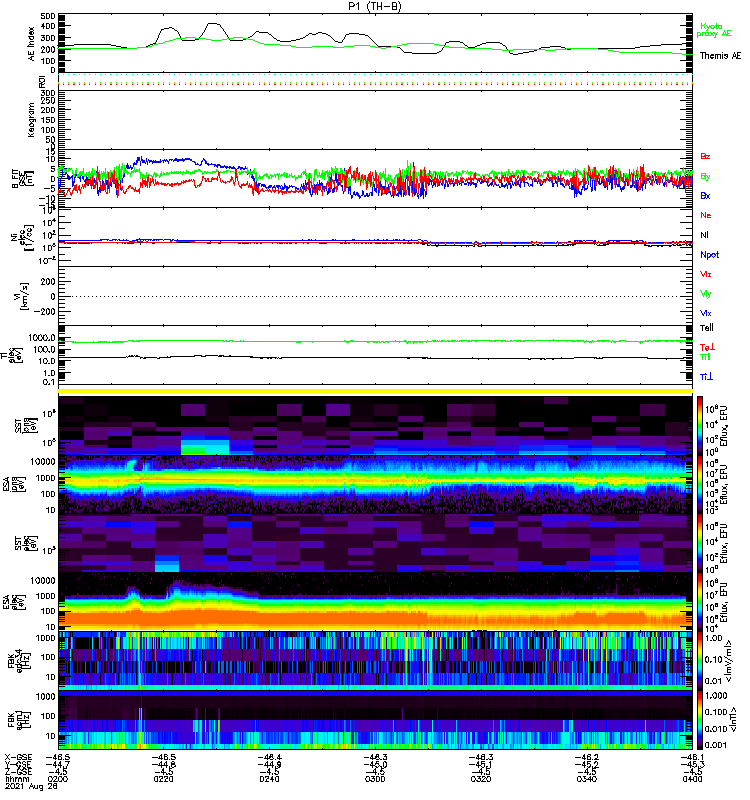Select the blue "Bx" legend label
This screenshot has width=750, height=800.
(x=705, y=196)
